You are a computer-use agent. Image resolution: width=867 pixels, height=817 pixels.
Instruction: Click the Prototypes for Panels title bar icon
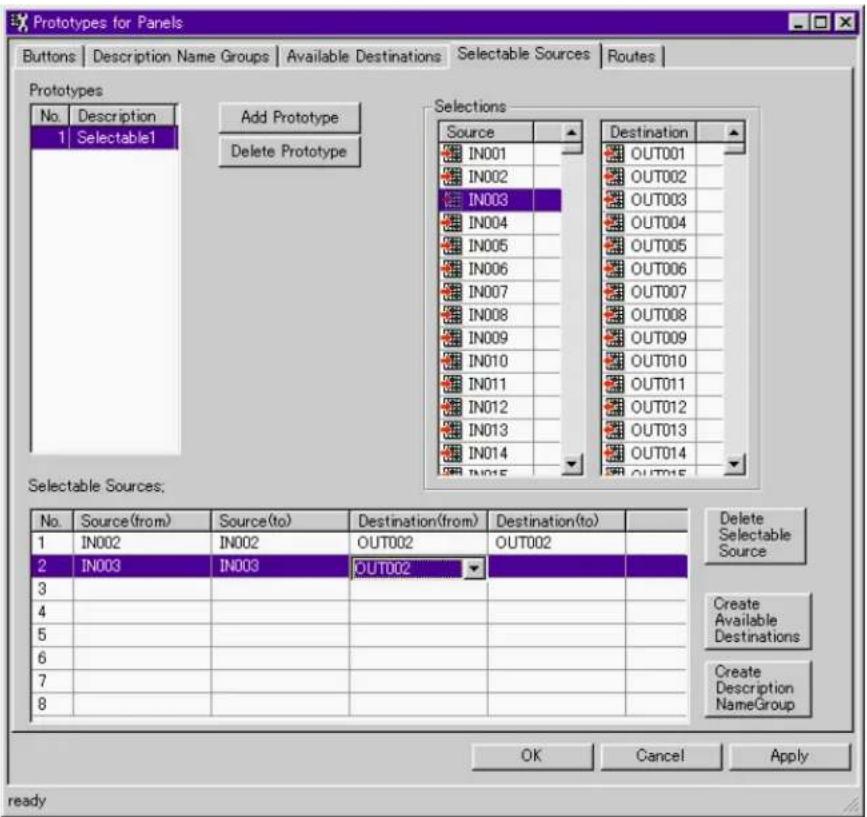pyautogui.click(x=20, y=23)
